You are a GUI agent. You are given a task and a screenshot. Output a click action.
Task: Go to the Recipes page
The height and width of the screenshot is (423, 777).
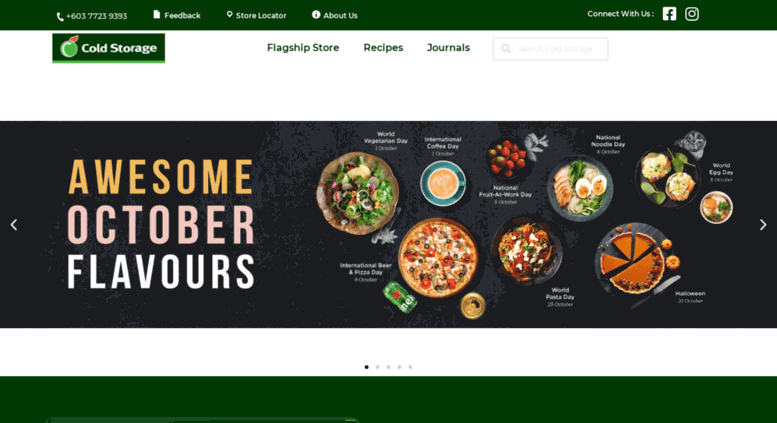point(383,48)
